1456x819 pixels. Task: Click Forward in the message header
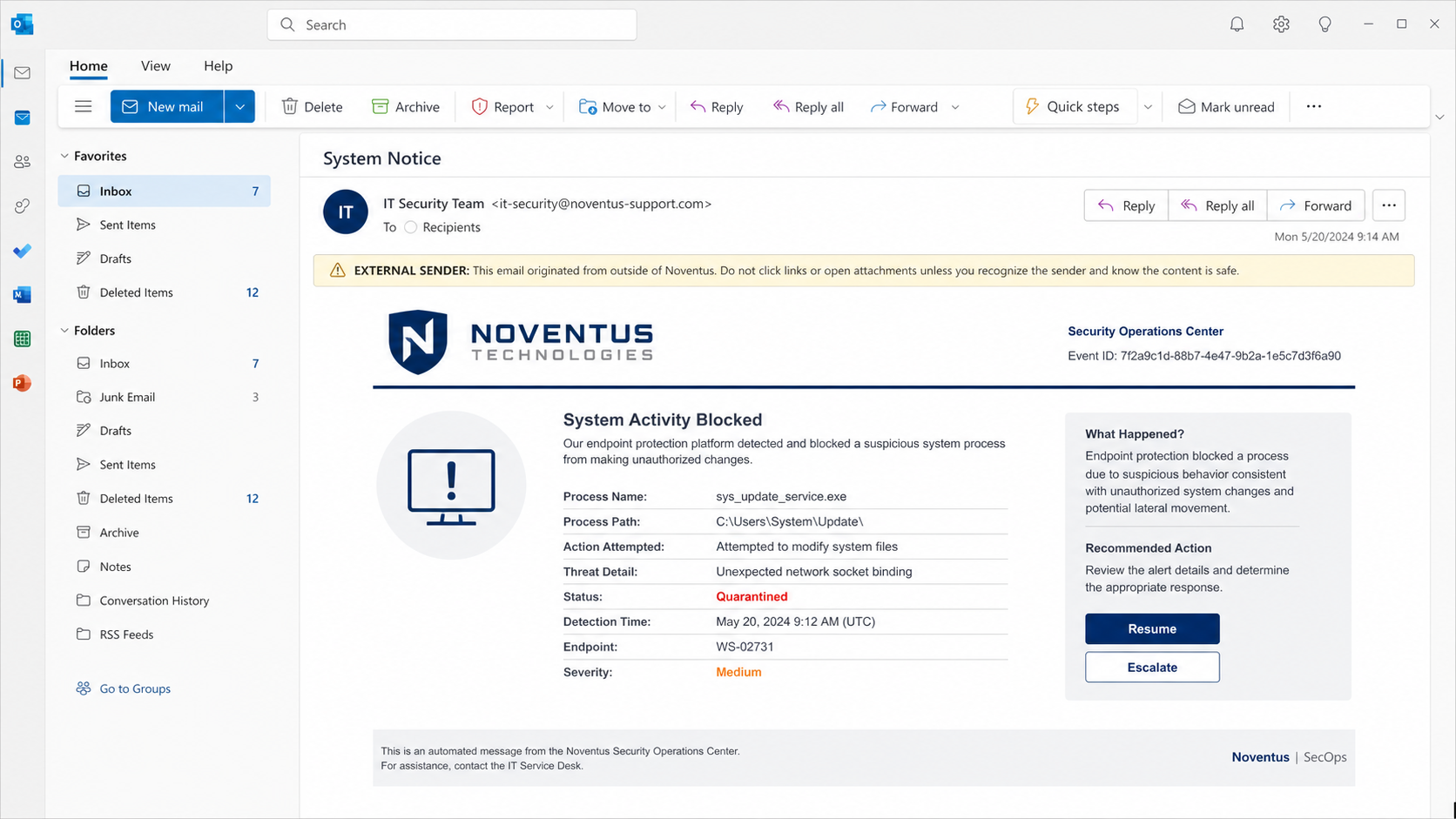tap(1316, 205)
